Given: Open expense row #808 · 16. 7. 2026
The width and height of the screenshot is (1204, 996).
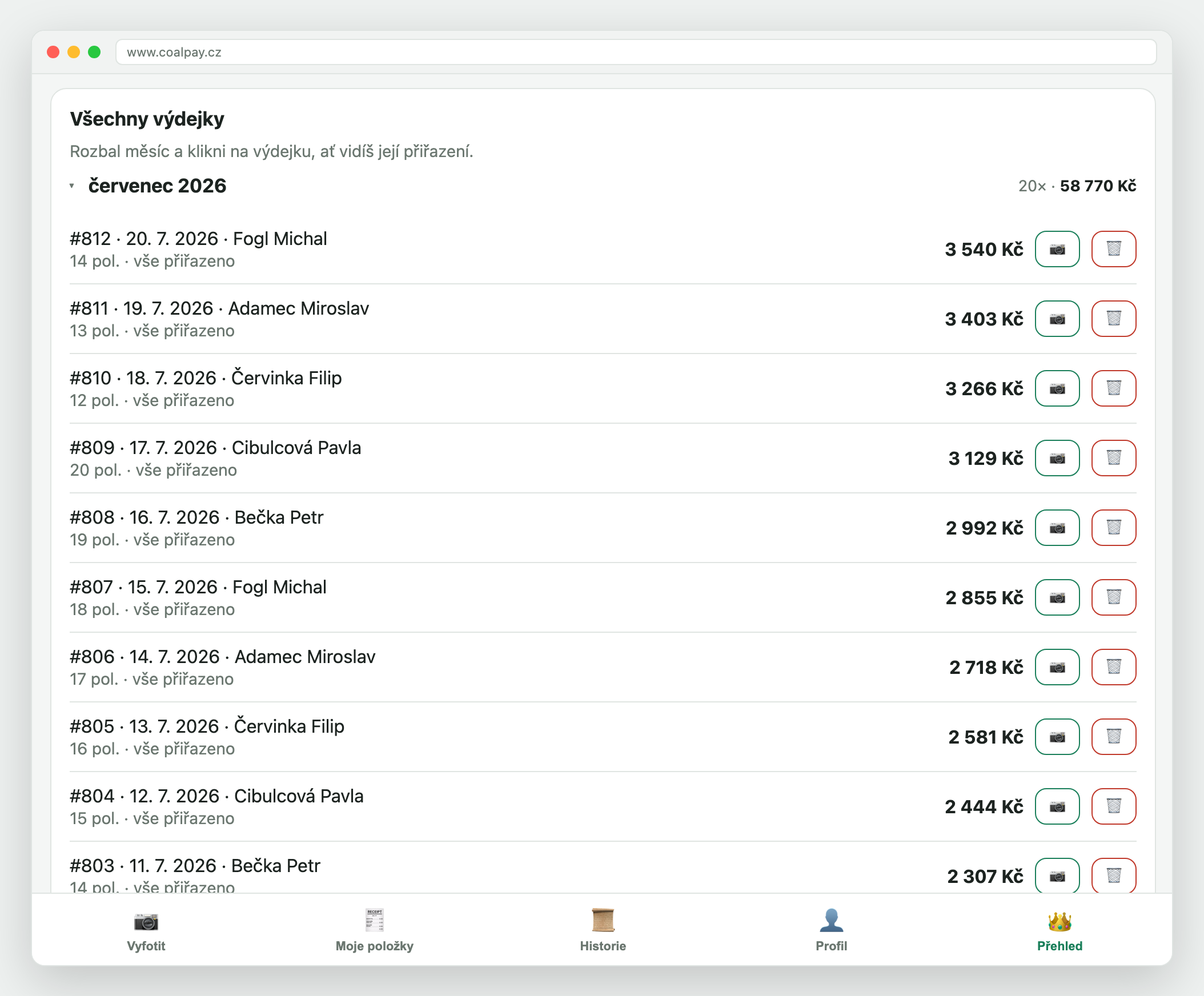Looking at the screenshot, I should click(x=603, y=528).
